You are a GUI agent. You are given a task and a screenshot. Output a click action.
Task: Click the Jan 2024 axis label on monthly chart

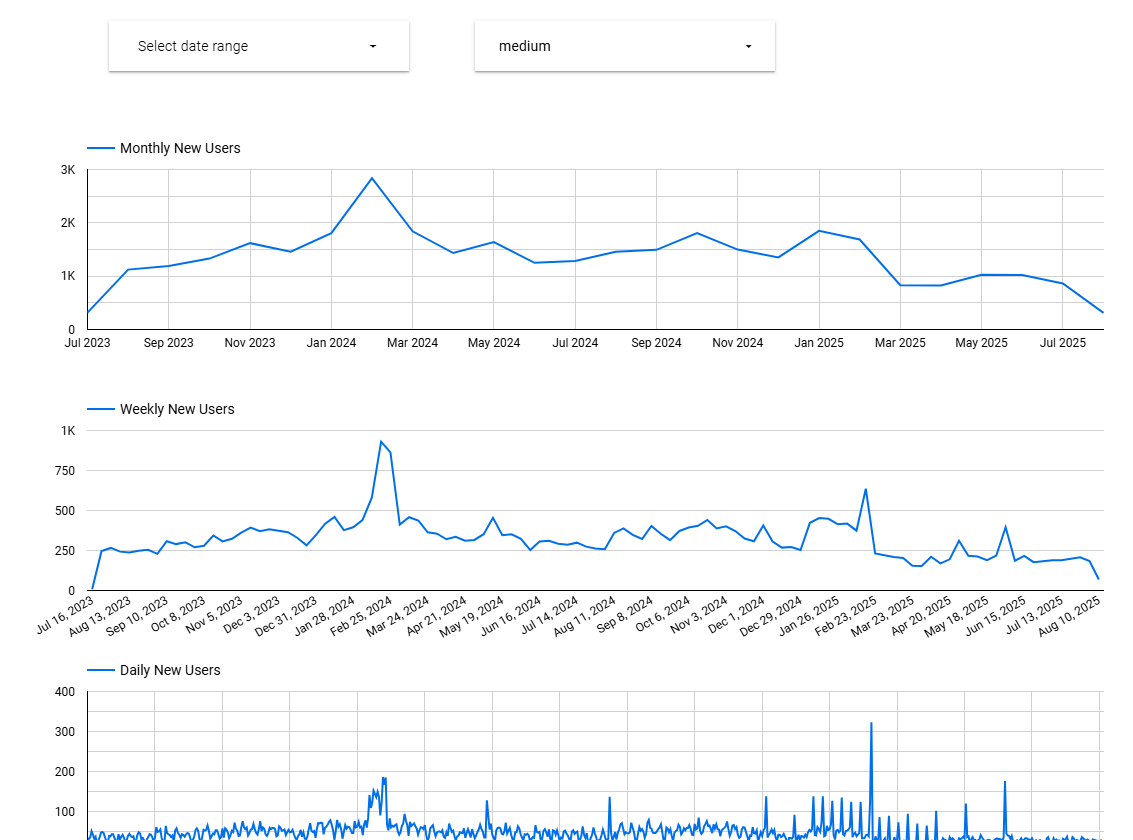click(x=331, y=343)
